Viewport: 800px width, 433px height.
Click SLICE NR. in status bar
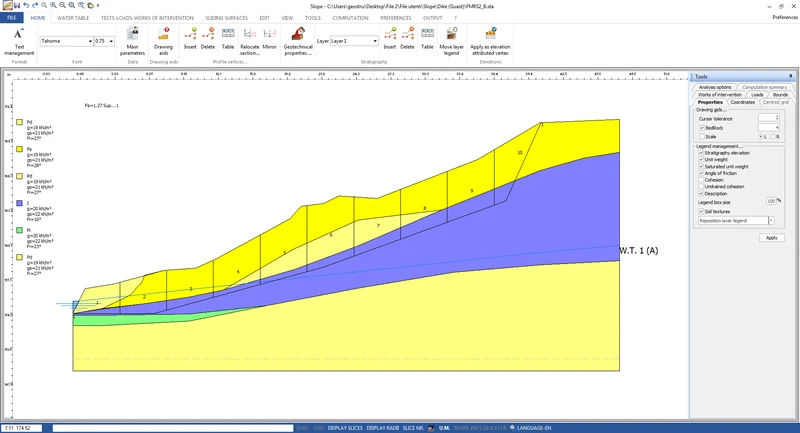tap(413, 428)
